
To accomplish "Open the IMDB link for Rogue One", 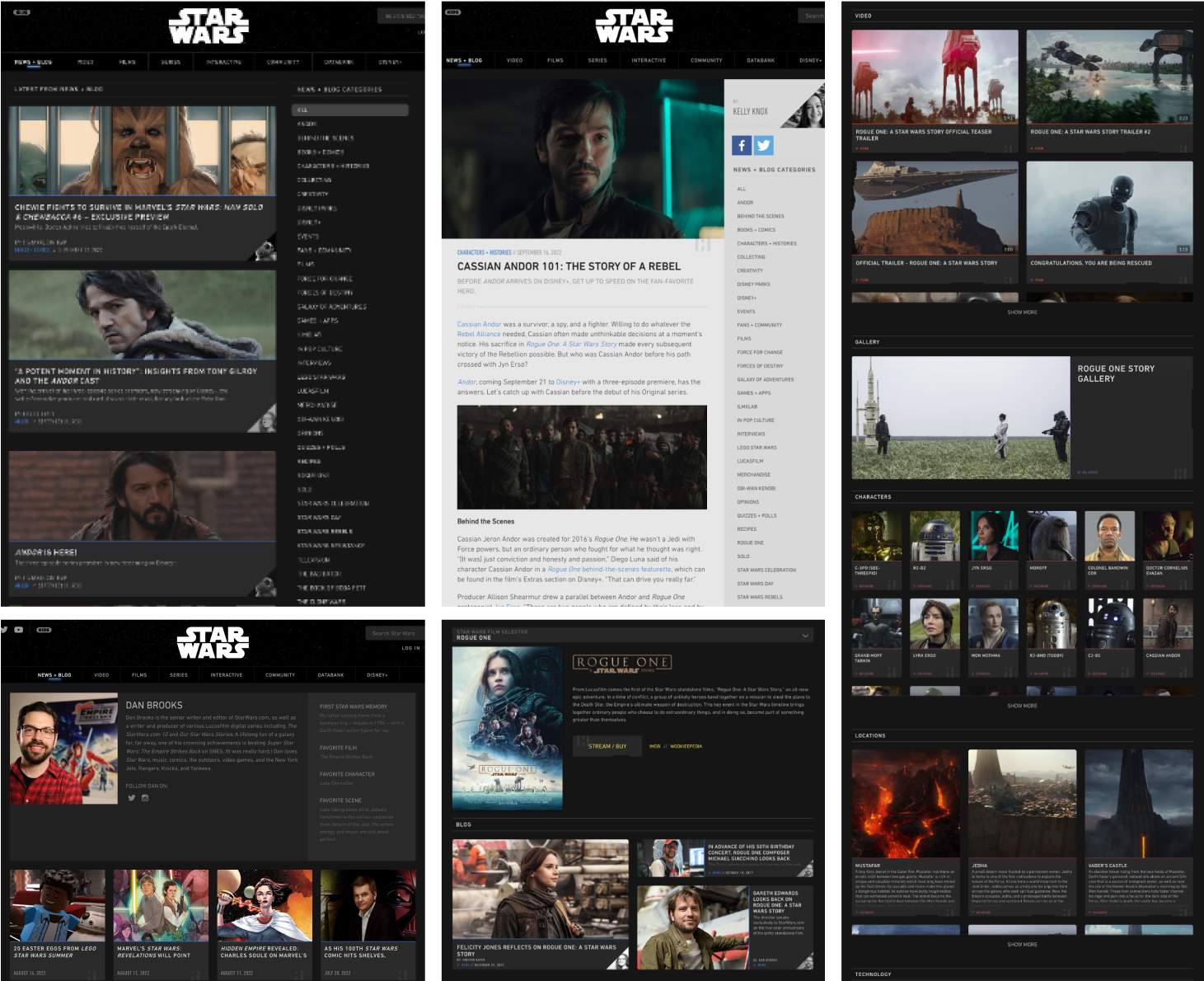I will click(654, 746).
